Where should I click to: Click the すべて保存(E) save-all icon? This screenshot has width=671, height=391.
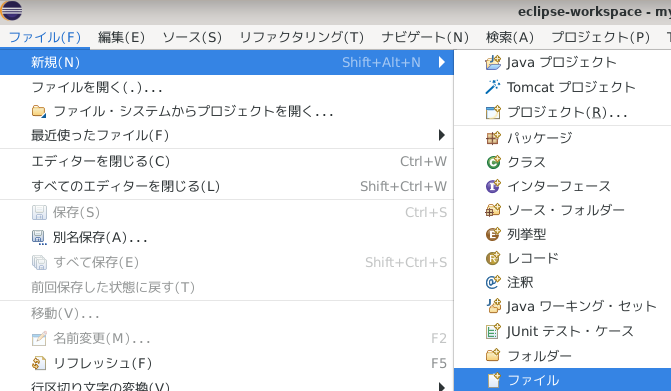(x=39, y=262)
